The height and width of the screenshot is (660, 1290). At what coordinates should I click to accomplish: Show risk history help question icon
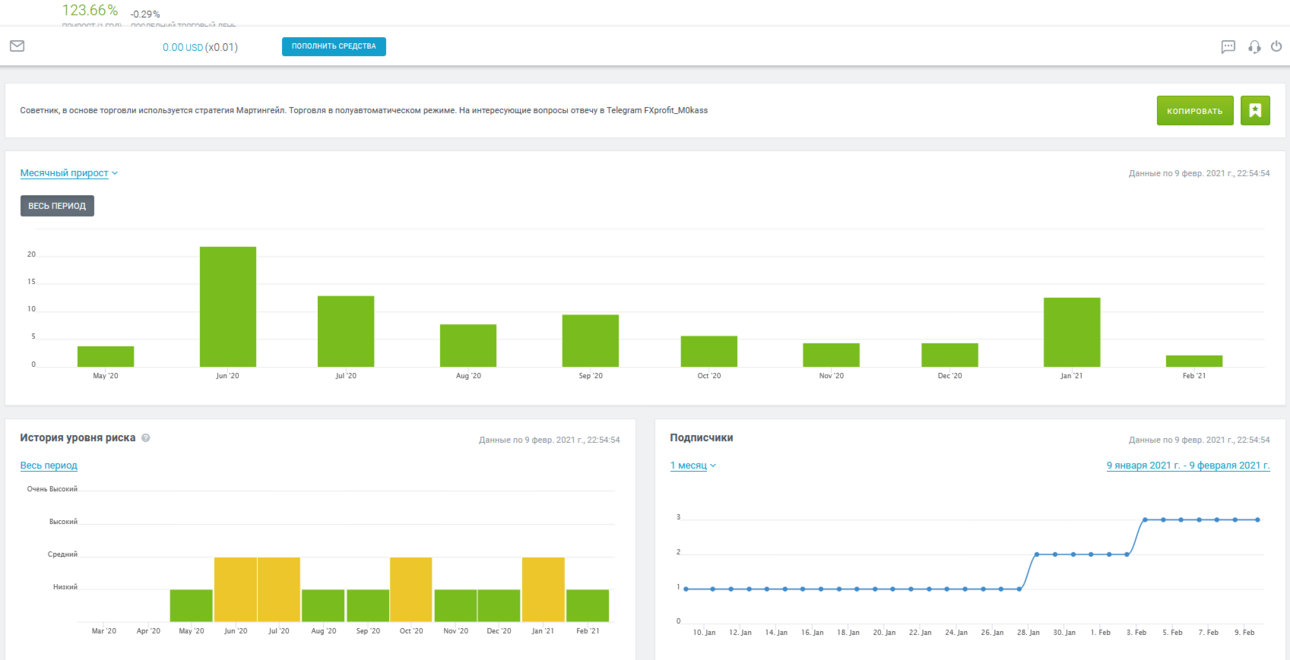(146, 438)
